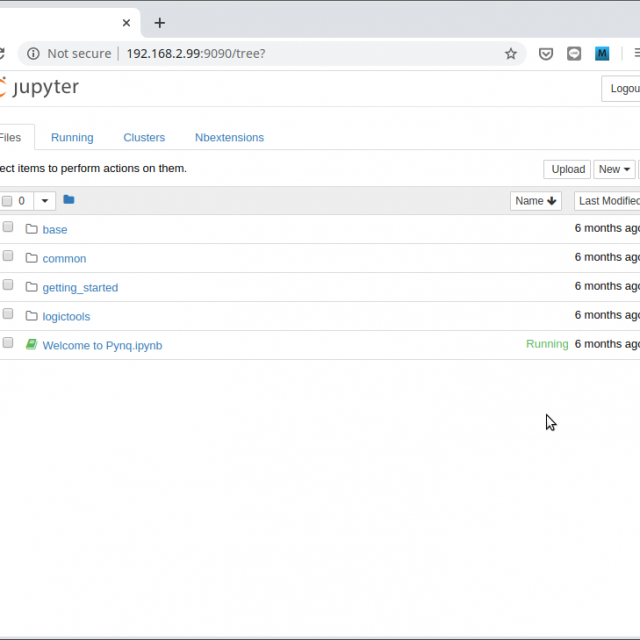This screenshot has width=640, height=640.
Task: Click the blue root folder icon
Action: 69,200
